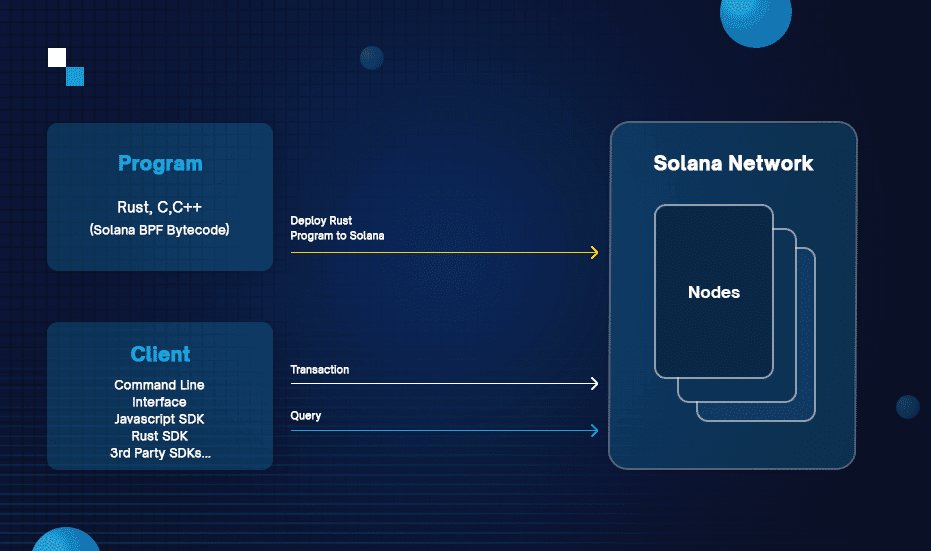Click the large blue sphere at top

pyautogui.click(x=755, y=18)
